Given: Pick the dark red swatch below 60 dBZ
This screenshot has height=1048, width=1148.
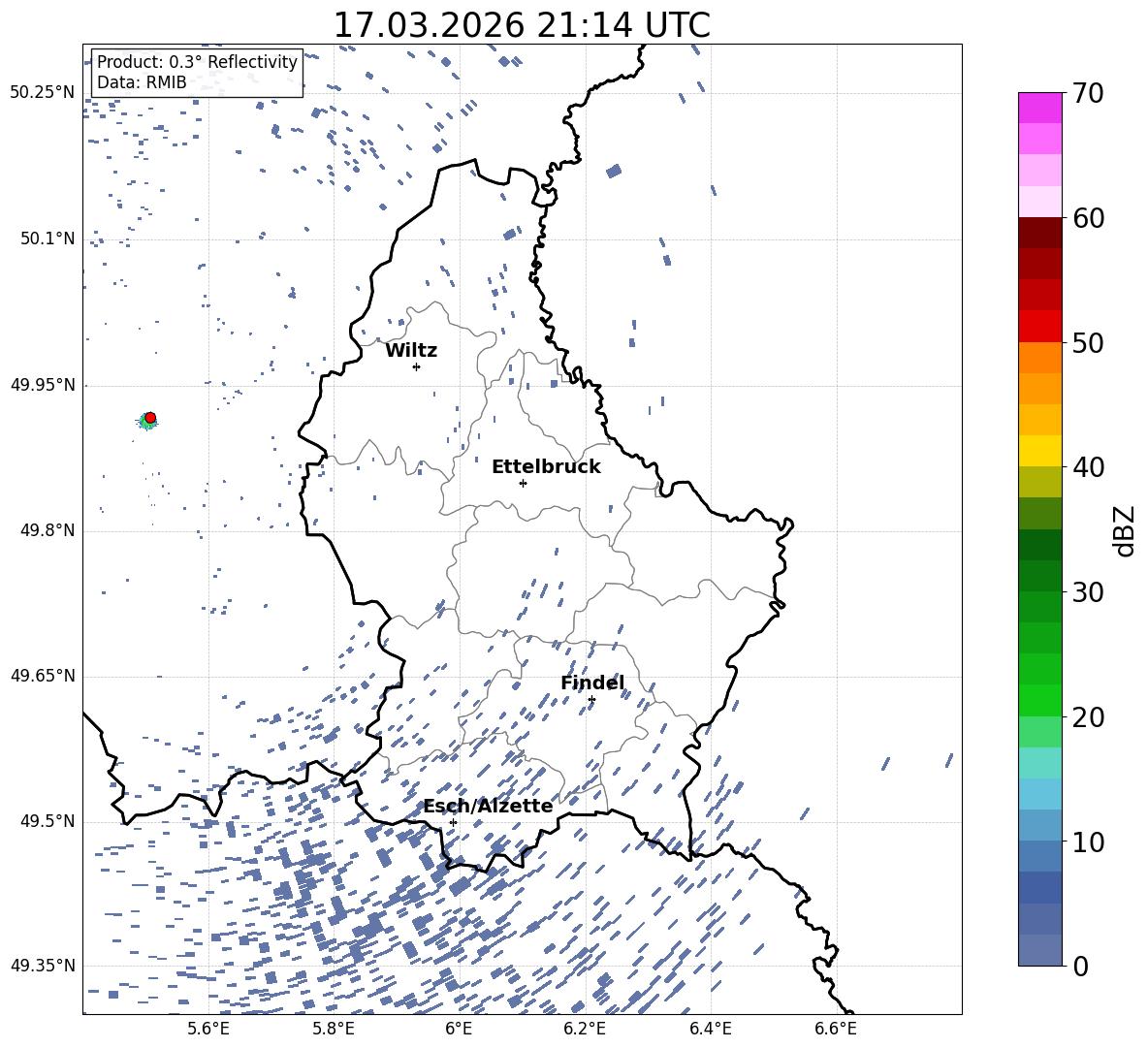Looking at the screenshot, I should [1040, 234].
